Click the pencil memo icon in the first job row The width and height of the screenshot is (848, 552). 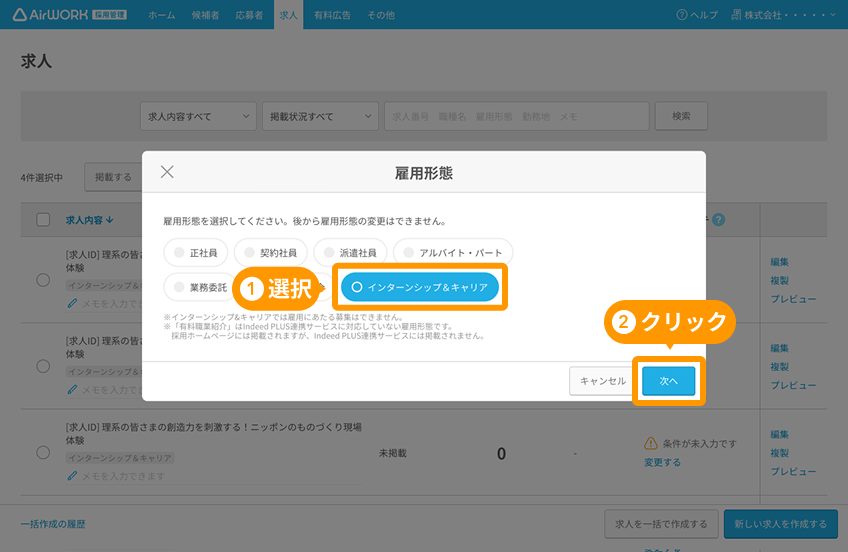(x=72, y=303)
